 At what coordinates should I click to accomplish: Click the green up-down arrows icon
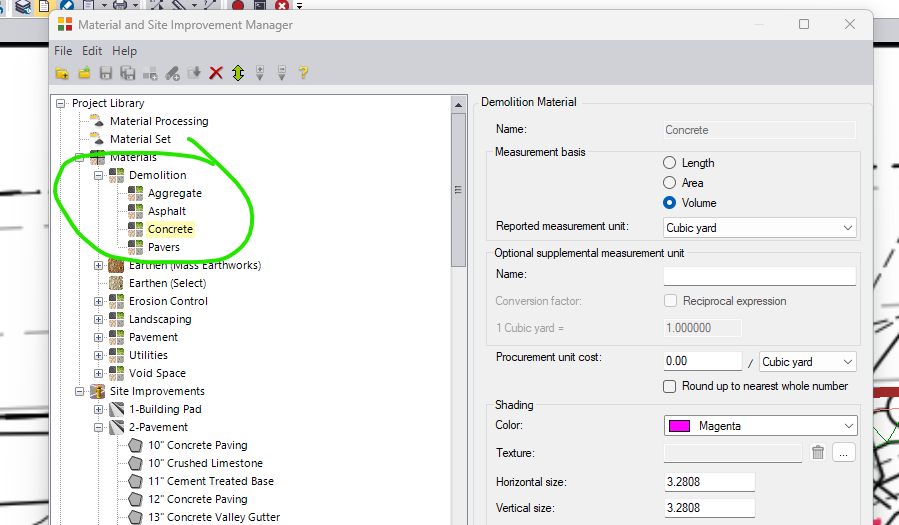coord(238,73)
